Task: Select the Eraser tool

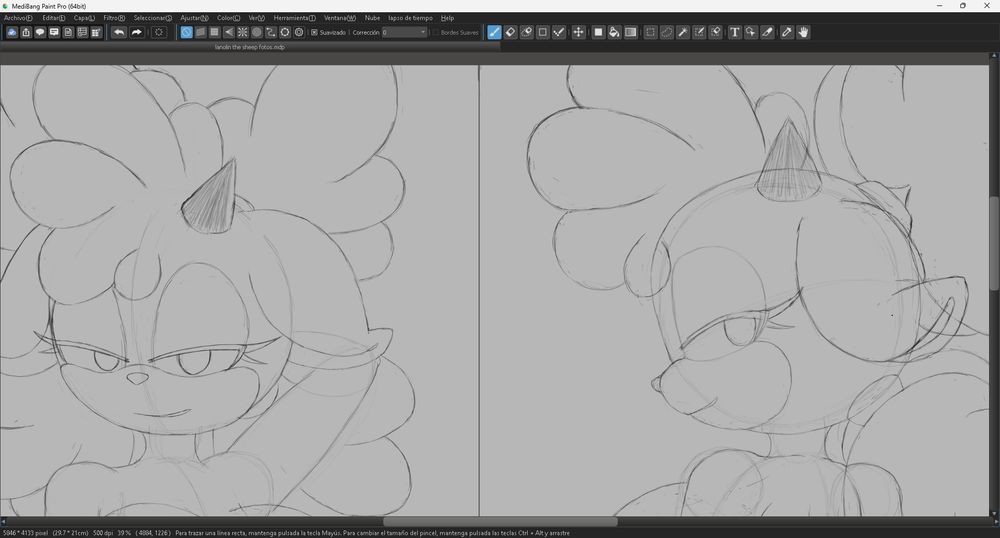Action: pos(510,32)
